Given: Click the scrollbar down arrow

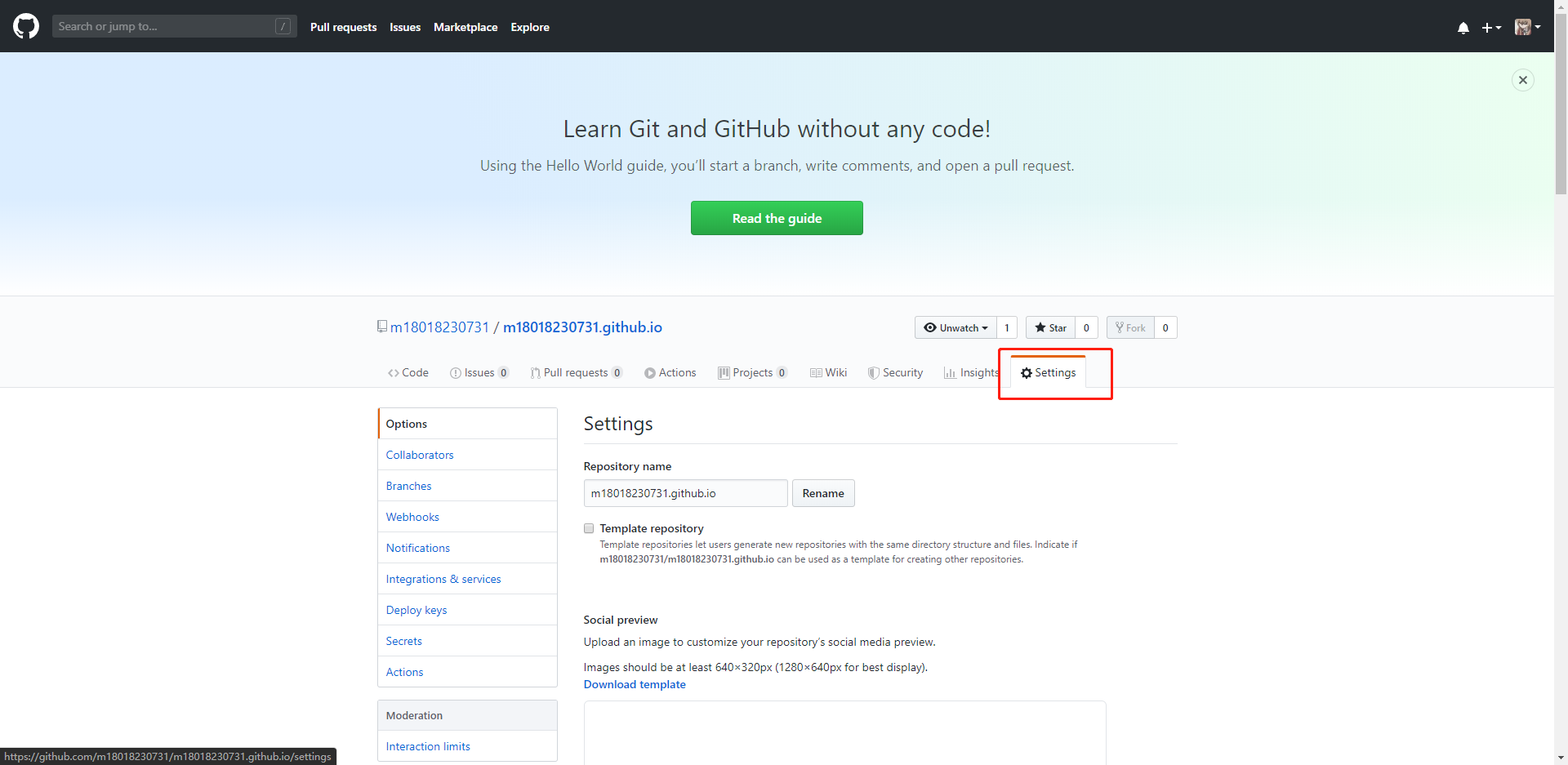Looking at the screenshot, I should tap(1561, 758).
